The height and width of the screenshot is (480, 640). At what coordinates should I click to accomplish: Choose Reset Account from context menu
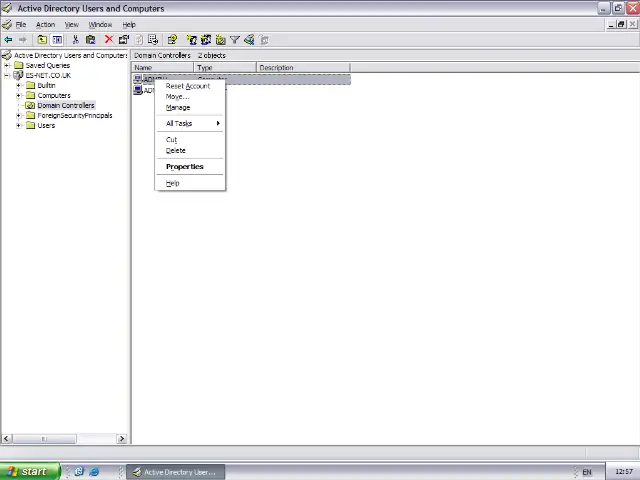point(190,86)
